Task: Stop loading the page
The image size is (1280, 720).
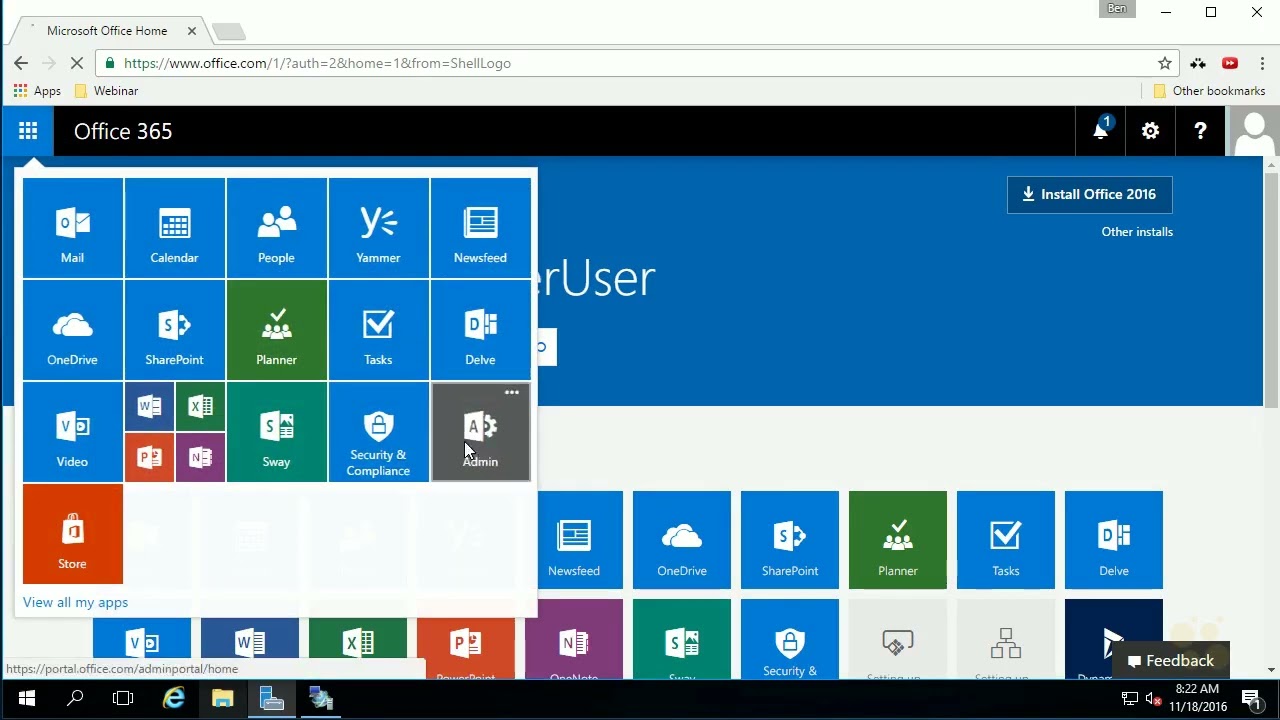Action: pos(76,63)
